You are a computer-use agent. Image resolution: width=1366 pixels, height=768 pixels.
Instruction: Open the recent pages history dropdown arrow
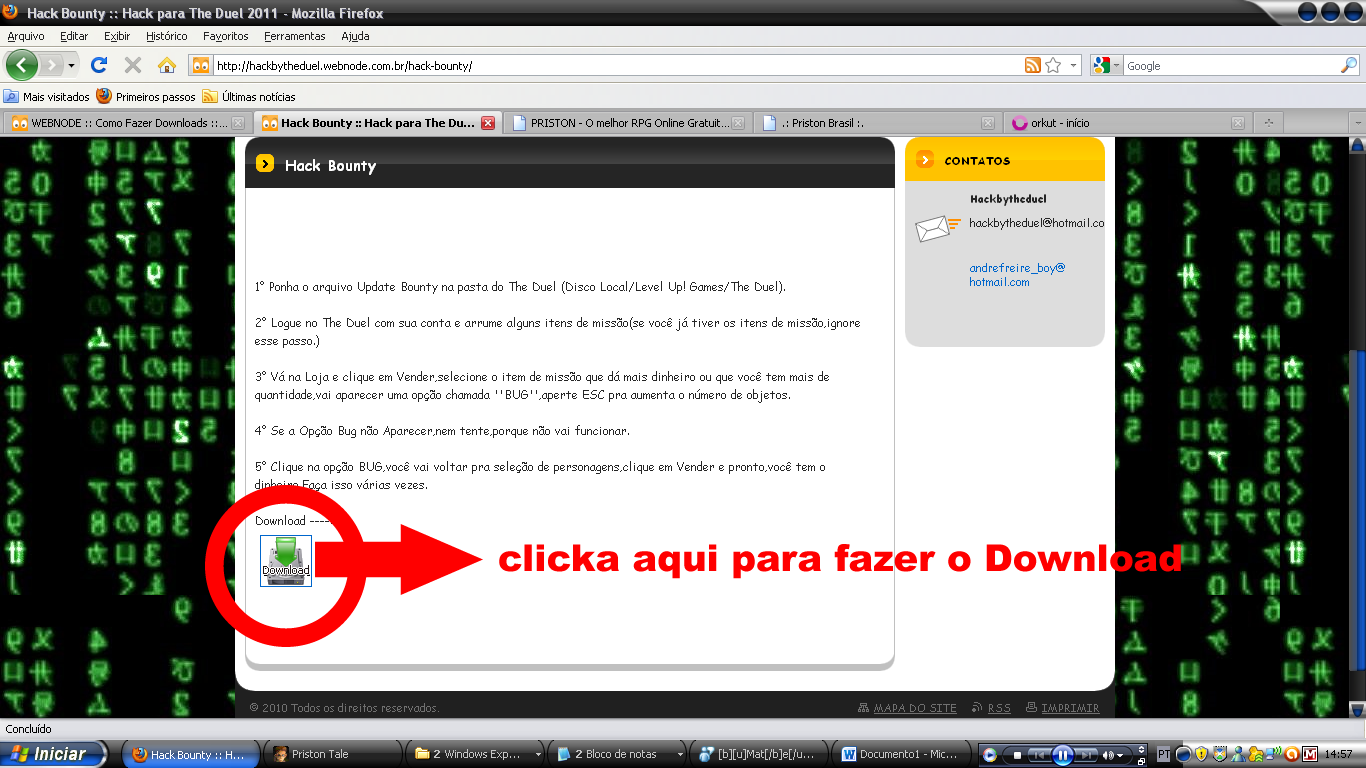point(71,65)
